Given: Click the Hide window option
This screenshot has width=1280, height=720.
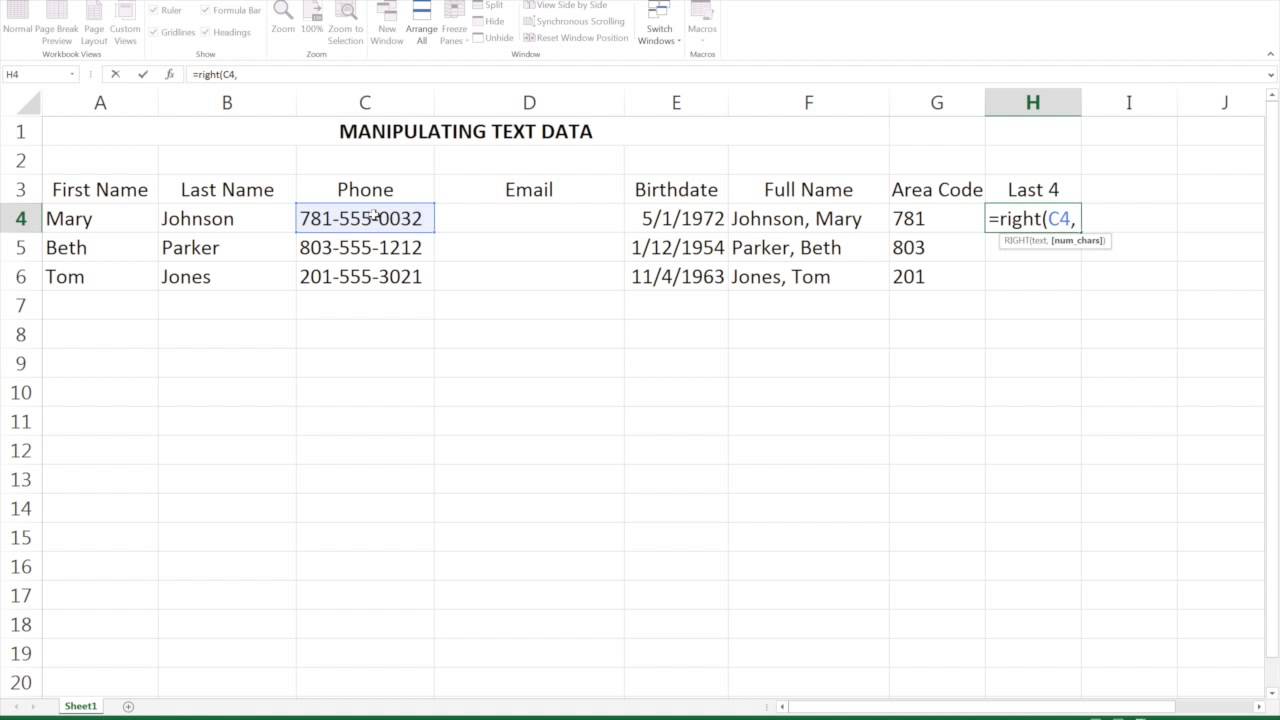Looking at the screenshot, I should 487,21.
